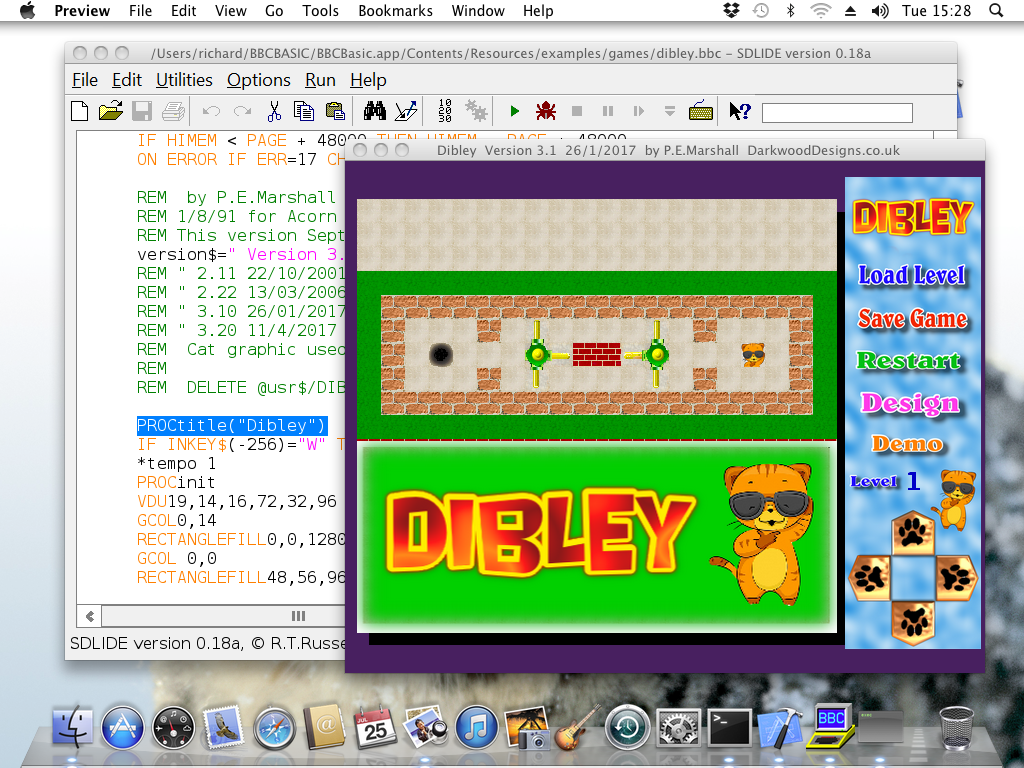Click the Renumber lines 10-20-30 icon

pyautogui.click(x=445, y=111)
